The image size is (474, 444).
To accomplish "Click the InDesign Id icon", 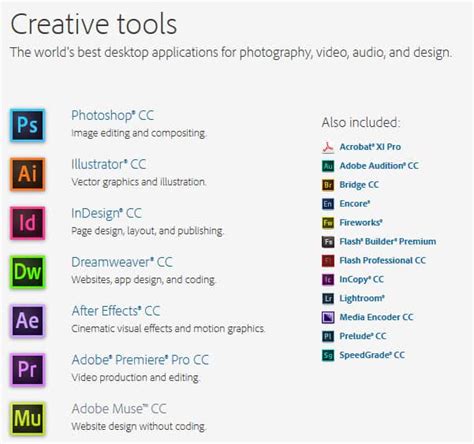I will pyautogui.click(x=27, y=223).
